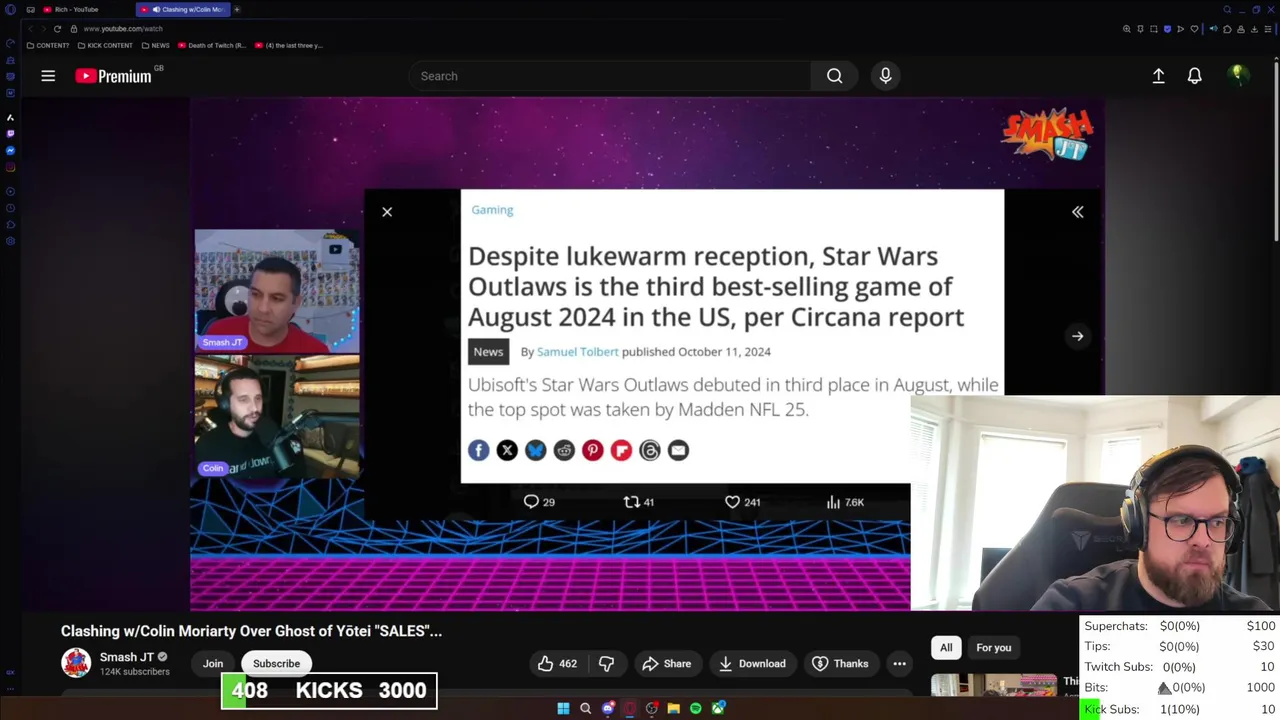Open browser zoom magnifier in toolbar
This screenshot has height=720, width=1280.
[x=1127, y=29]
